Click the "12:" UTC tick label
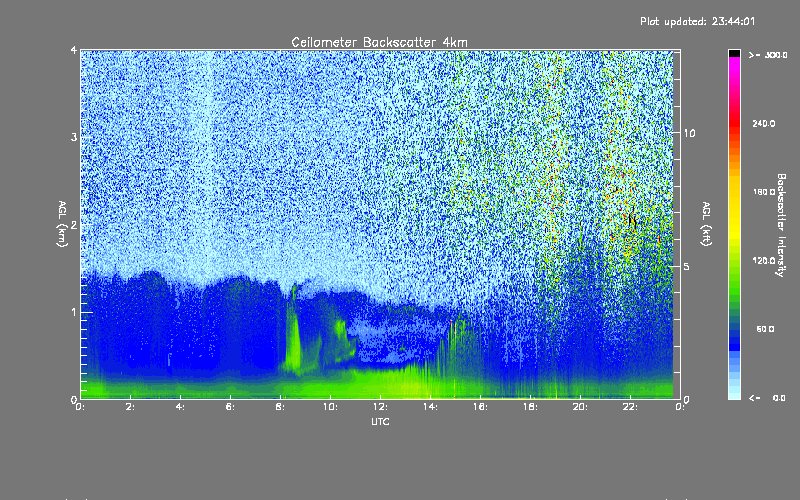 pyautogui.click(x=380, y=407)
